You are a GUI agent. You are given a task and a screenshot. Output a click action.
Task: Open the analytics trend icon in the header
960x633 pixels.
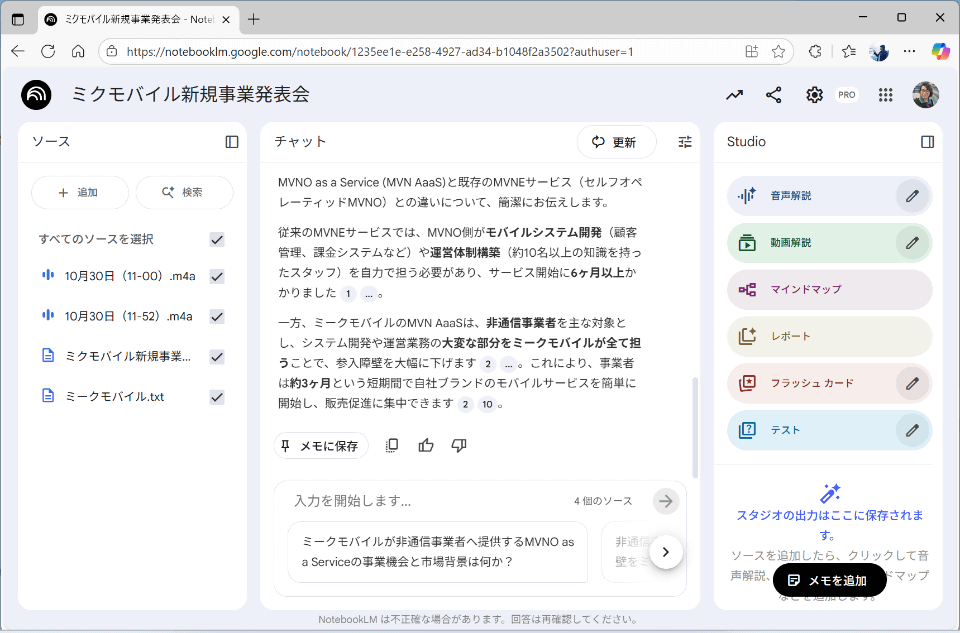click(x=734, y=95)
